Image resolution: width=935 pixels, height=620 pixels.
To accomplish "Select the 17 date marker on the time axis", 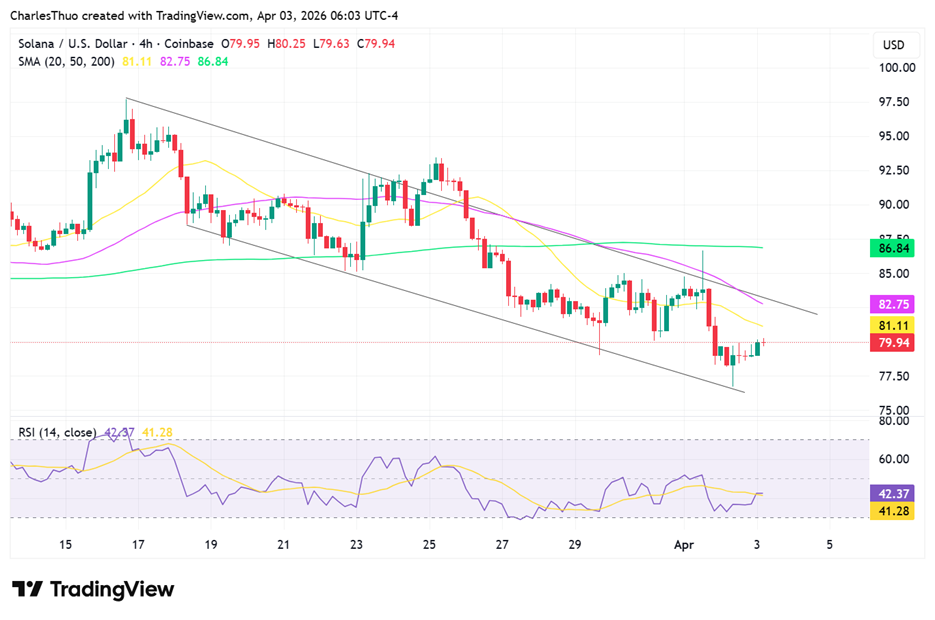I will coord(138,545).
